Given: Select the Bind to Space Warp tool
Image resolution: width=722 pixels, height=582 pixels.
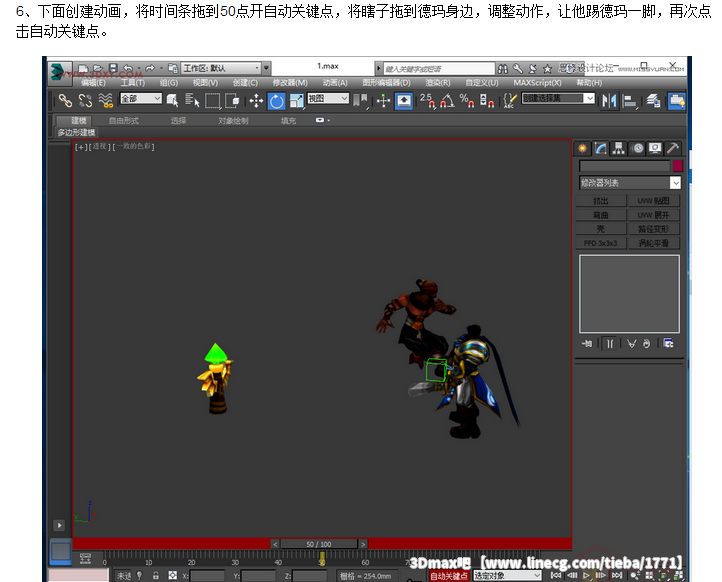Looking at the screenshot, I should tap(105, 100).
